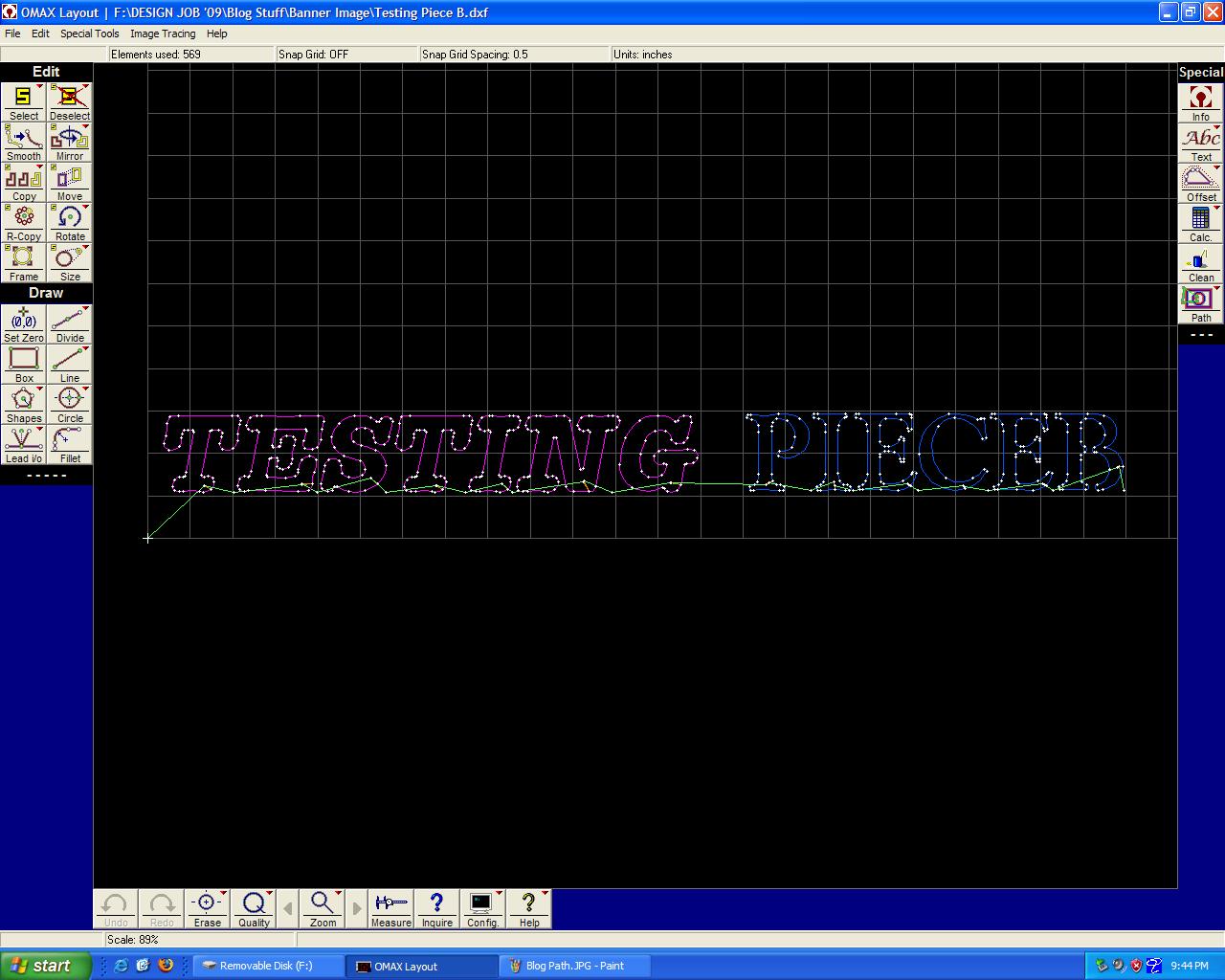Click the Windows start button
This screenshot has width=1225, height=980.
pos(45,966)
